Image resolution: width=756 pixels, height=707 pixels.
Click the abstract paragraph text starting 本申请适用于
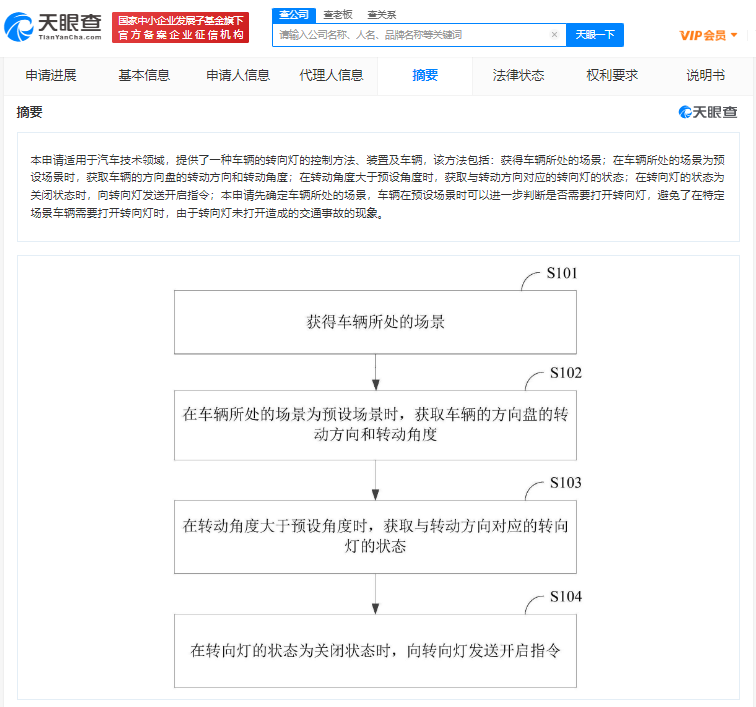coord(378,186)
